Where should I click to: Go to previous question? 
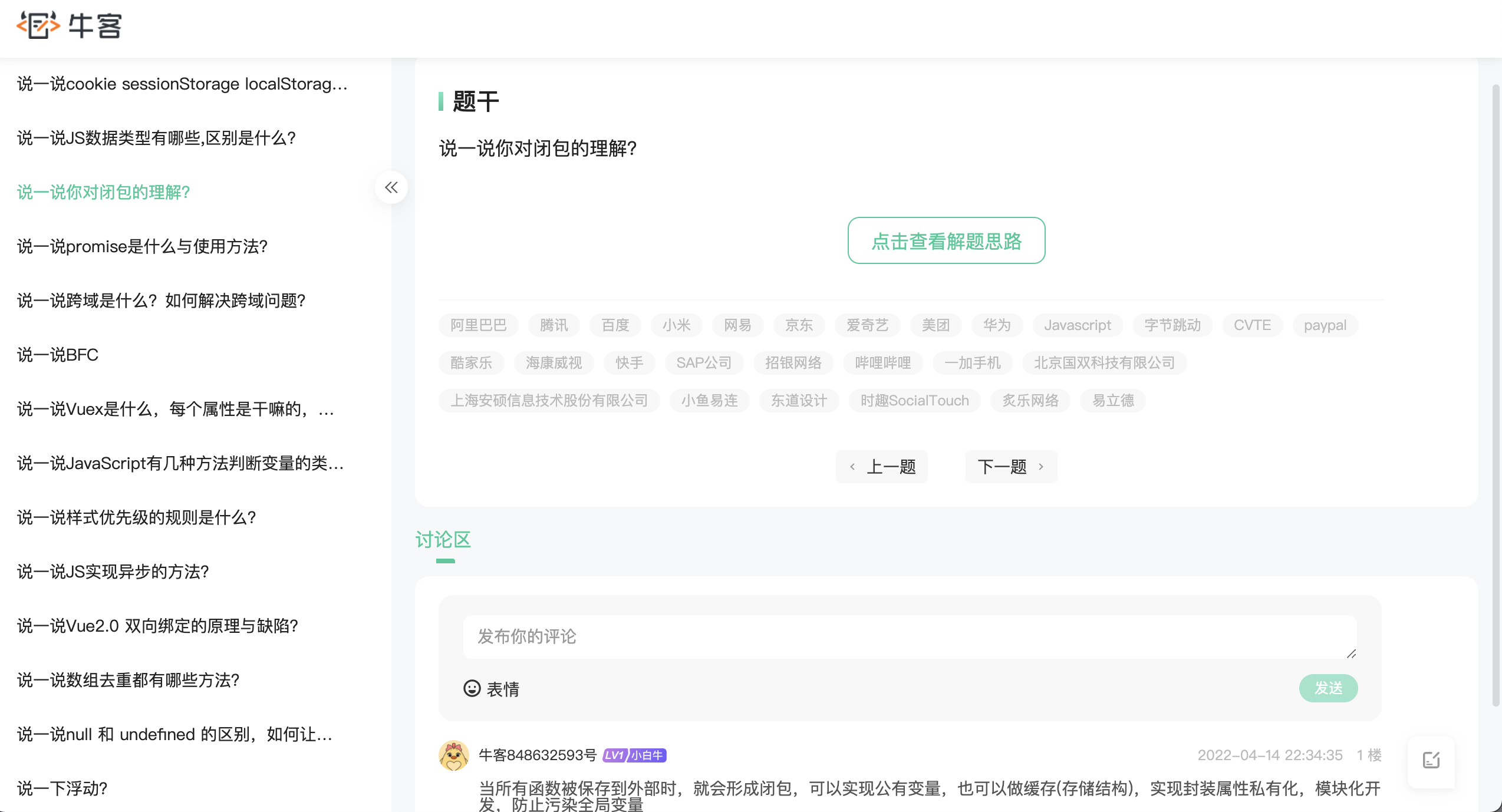[882, 467]
